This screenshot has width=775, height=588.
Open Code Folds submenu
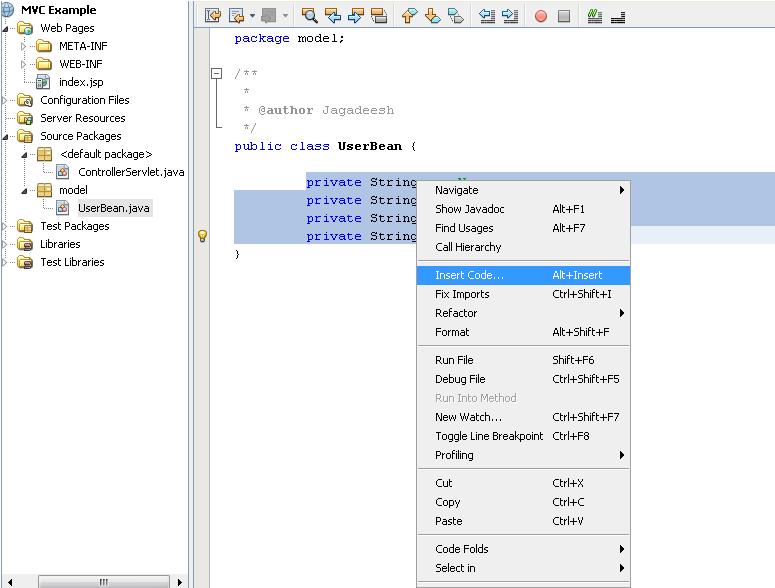pyautogui.click(x=523, y=549)
